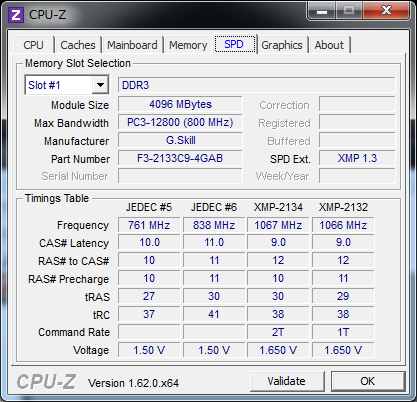Select the 4096 MBytes module size value

point(180,104)
